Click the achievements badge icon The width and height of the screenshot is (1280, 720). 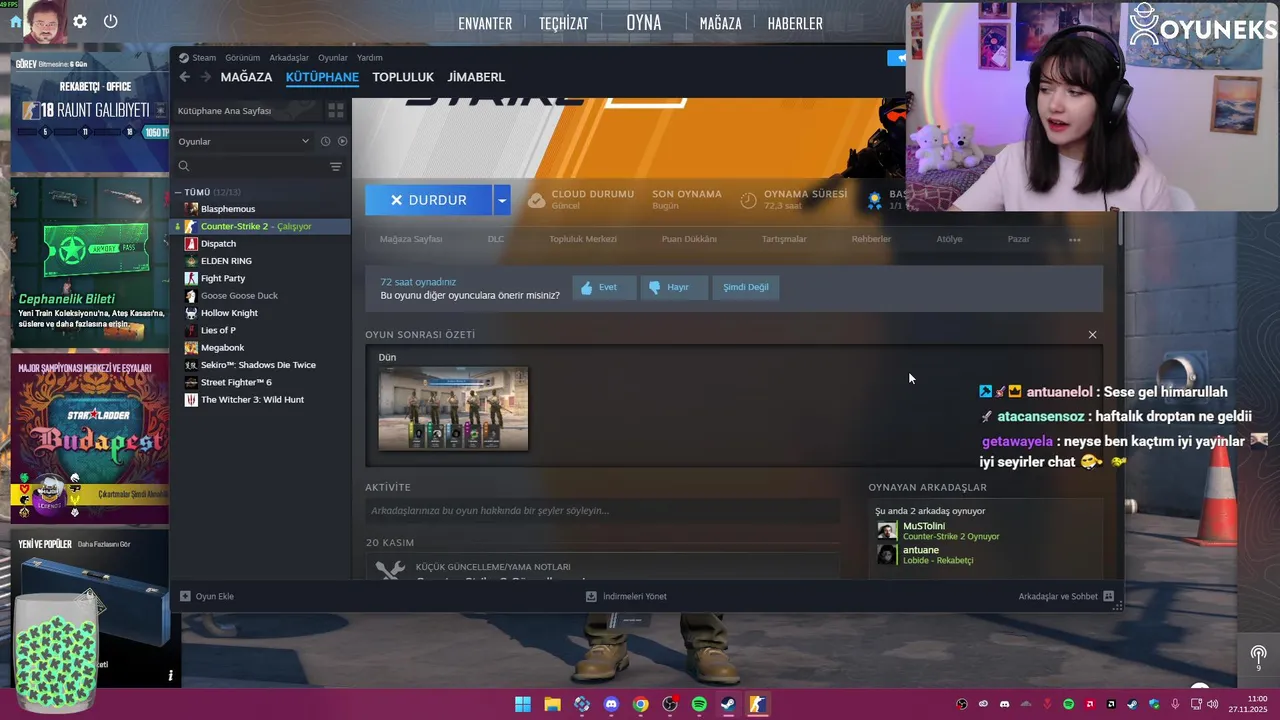(x=874, y=200)
